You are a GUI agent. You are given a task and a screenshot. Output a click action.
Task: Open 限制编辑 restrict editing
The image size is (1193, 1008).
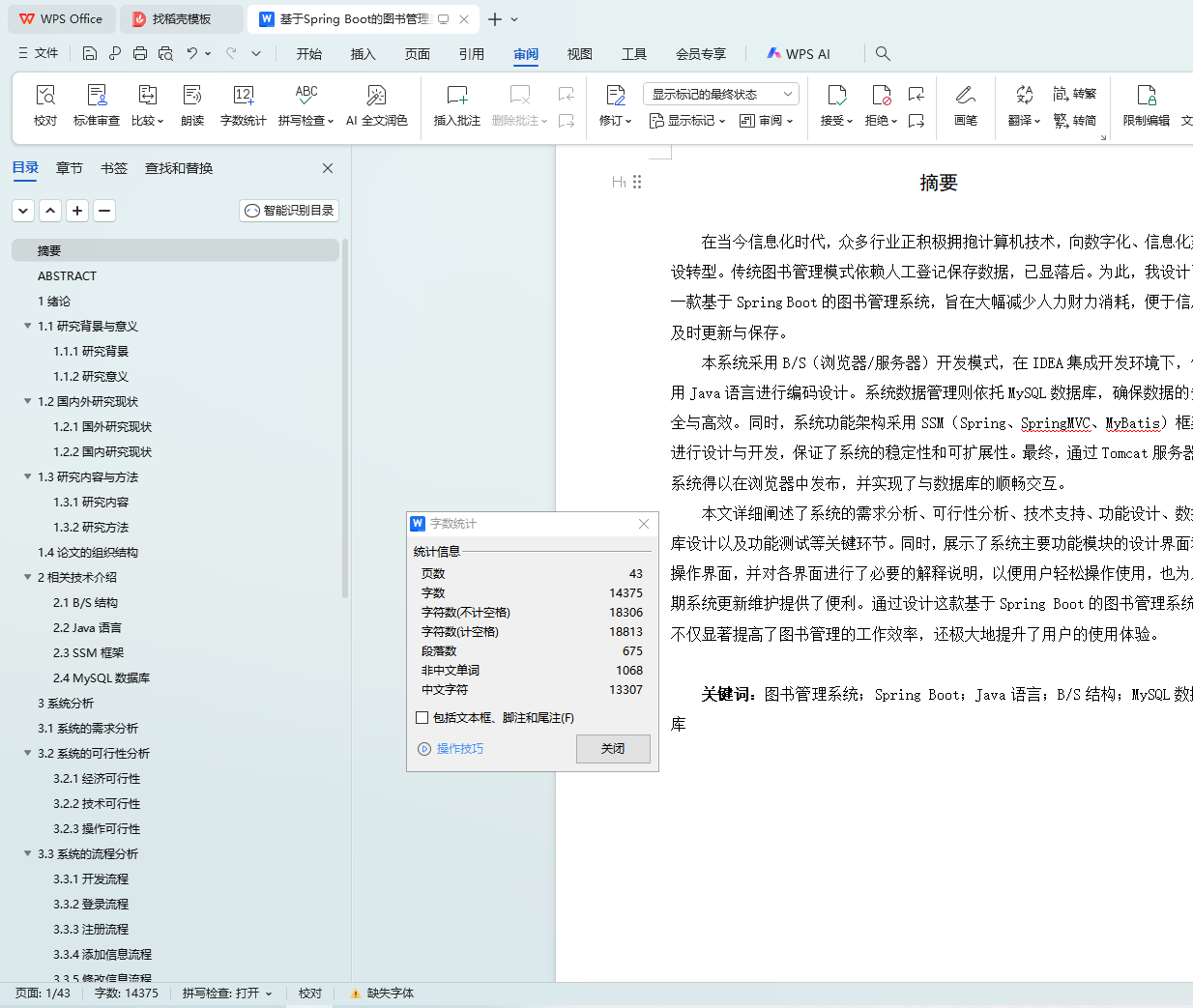point(1147,105)
